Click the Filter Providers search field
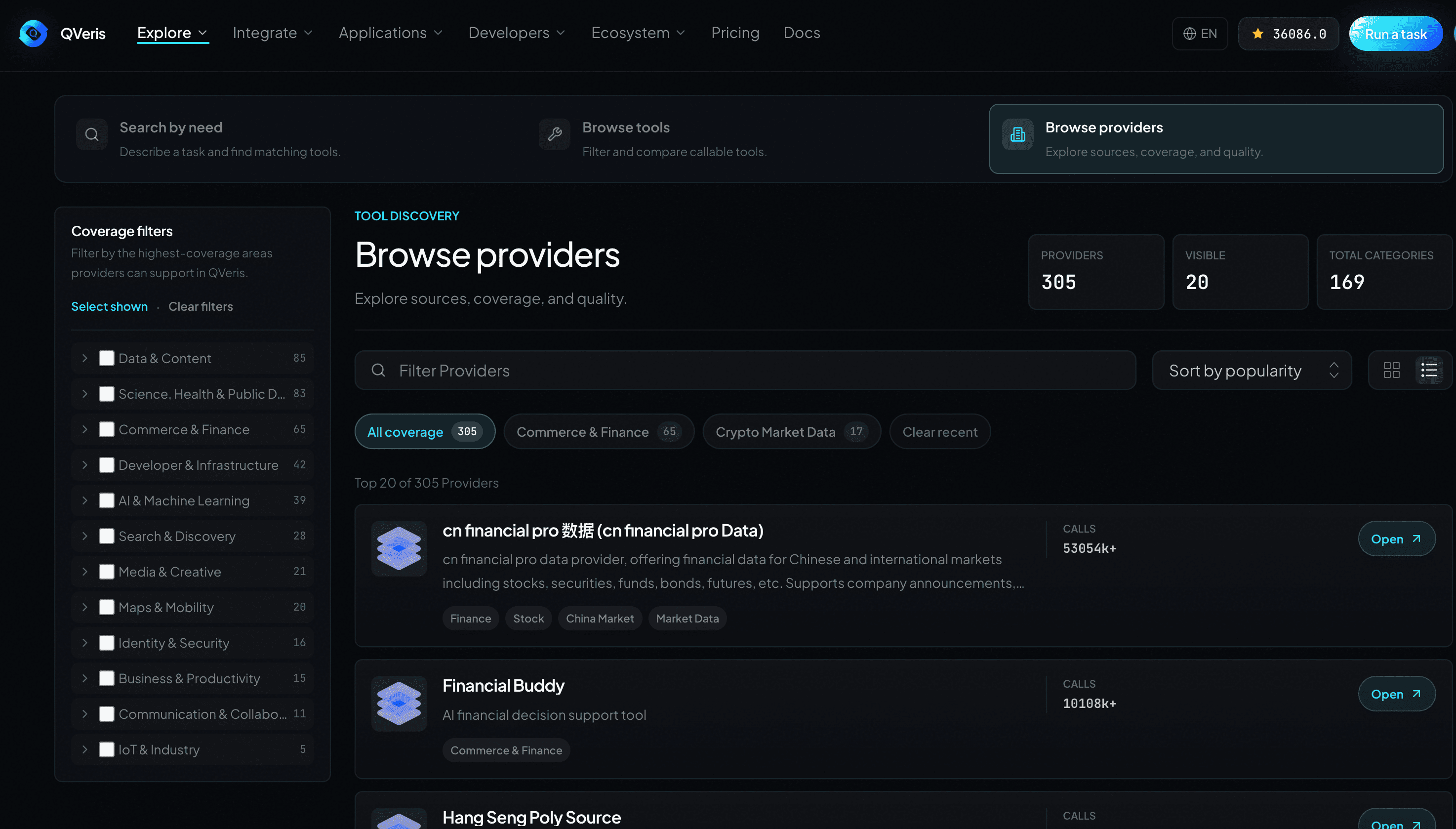Screen dimensions: 1456x829 tap(745, 370)
